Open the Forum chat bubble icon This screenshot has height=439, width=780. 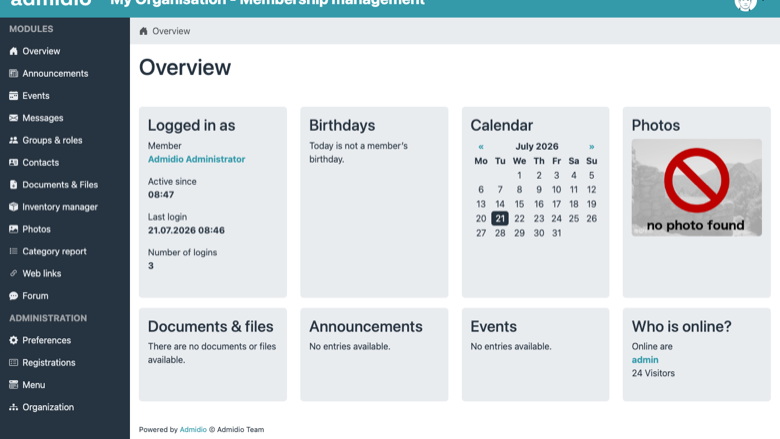tap(13, 296)
